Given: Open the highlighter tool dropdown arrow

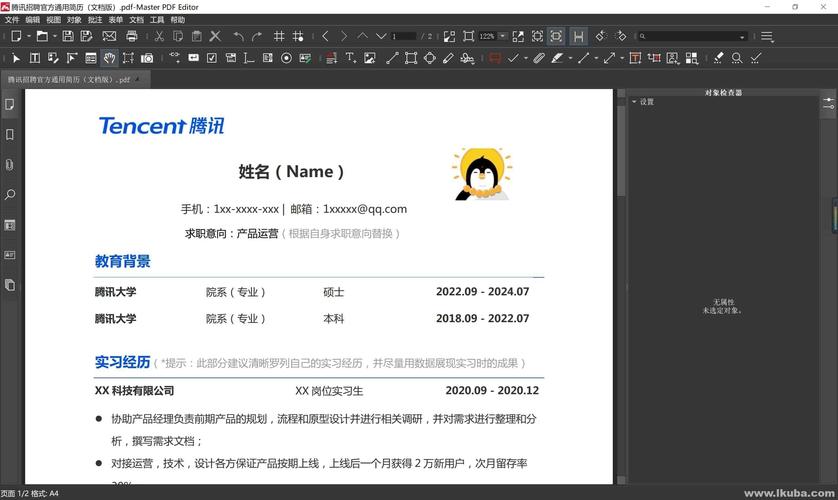Looking at the screenshot, I should point(570,58).
